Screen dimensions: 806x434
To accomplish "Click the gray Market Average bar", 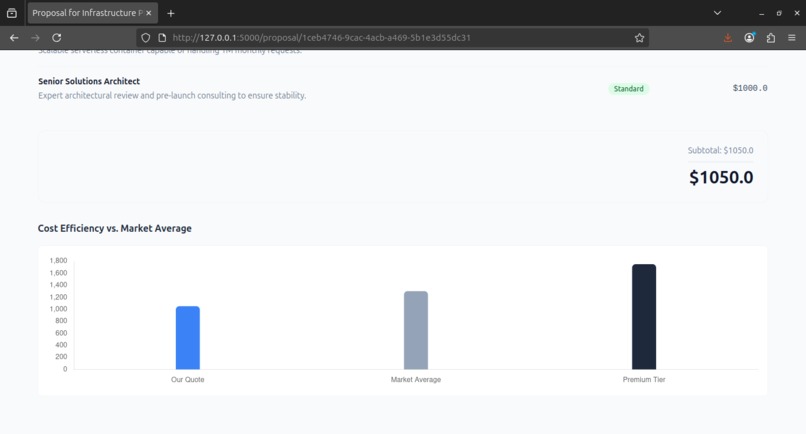I will [416, 330].
